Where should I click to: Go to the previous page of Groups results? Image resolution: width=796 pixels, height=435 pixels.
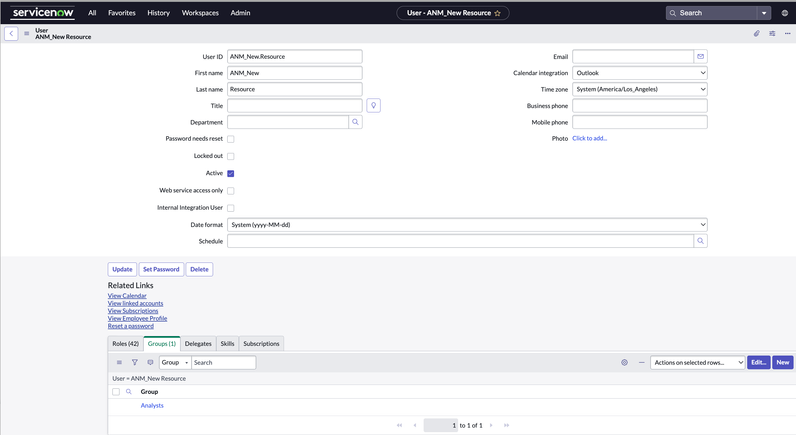pos(415,425)
